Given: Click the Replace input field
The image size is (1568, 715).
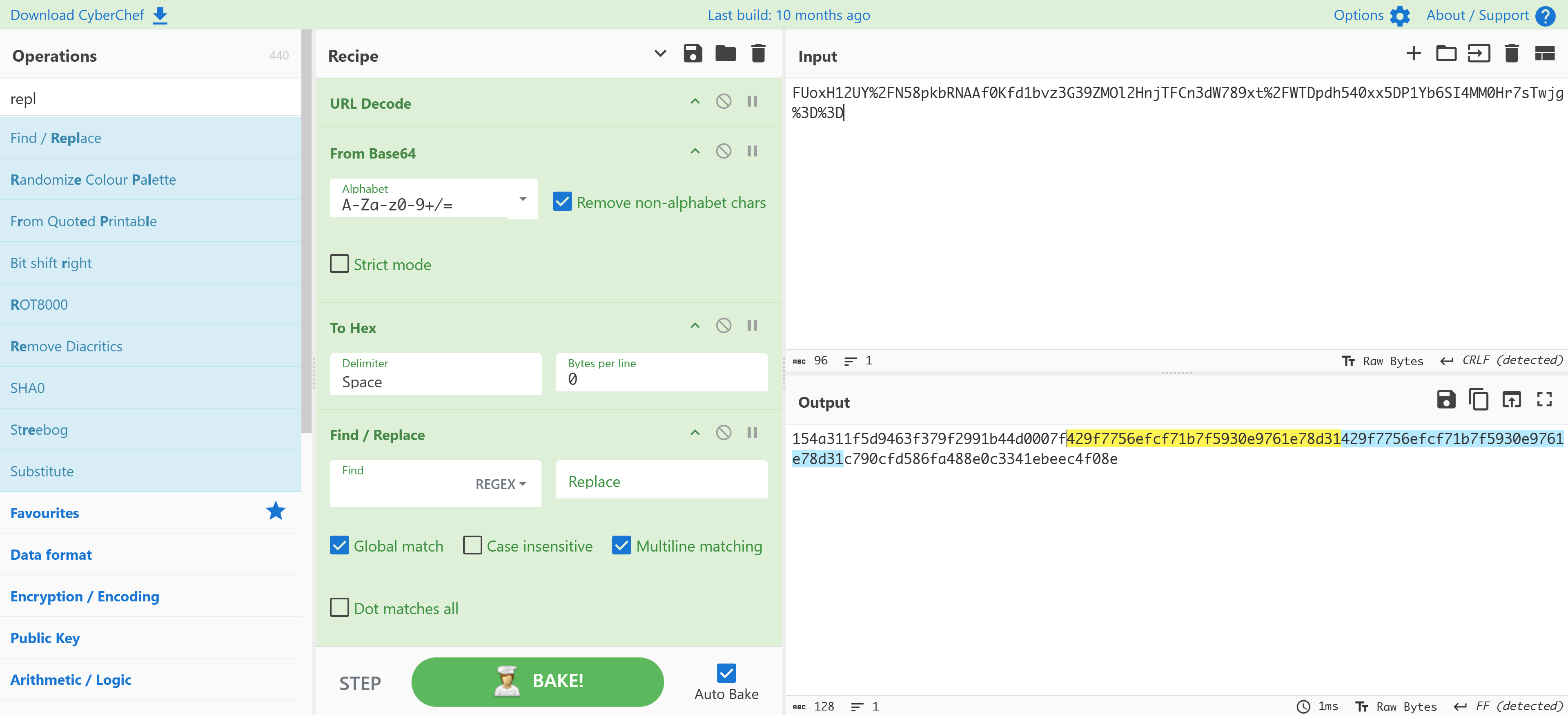Looking at the screenshot, I should [661, 480].
